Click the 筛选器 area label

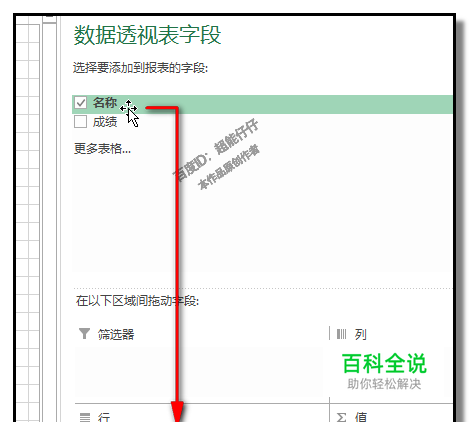pos(116,334)
